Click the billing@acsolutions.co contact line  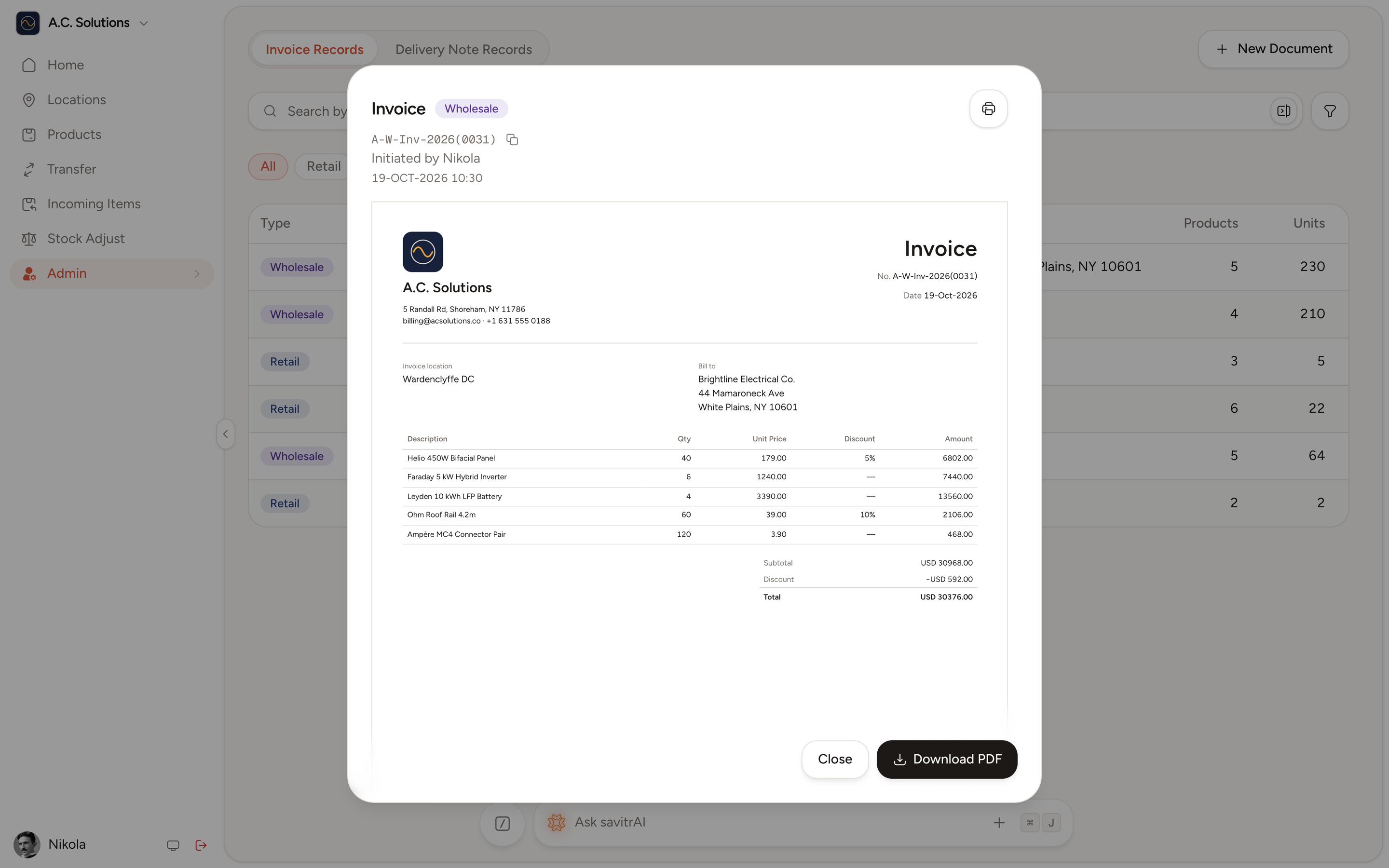[476, 321]
